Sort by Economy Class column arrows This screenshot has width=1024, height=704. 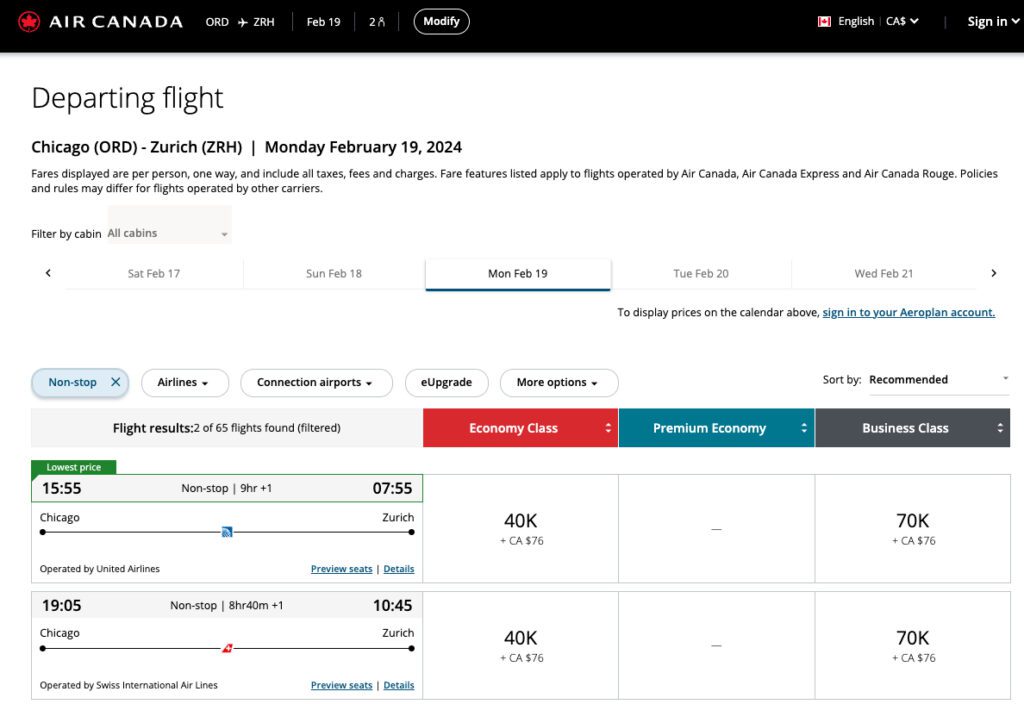[x=608, y=428]
